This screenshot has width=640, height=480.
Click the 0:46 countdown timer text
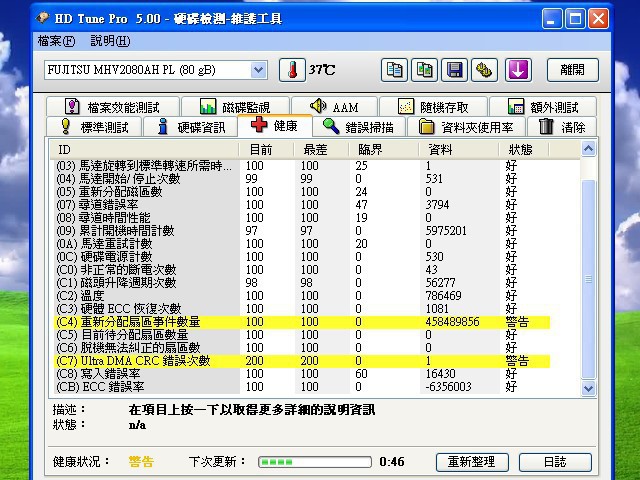[x=392, y=462]
